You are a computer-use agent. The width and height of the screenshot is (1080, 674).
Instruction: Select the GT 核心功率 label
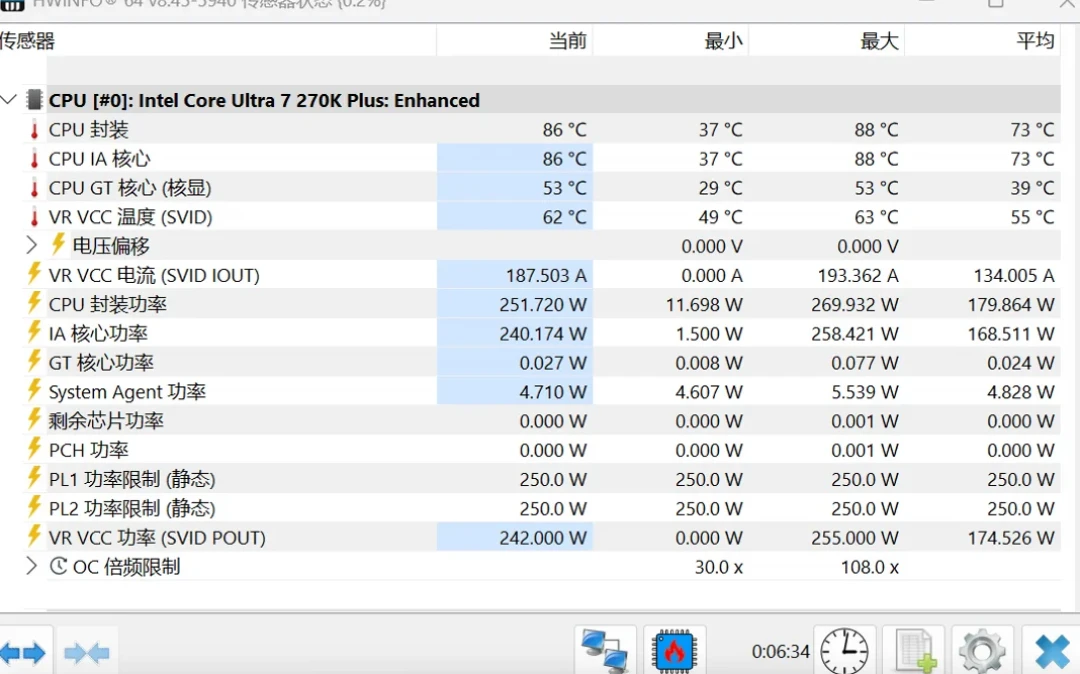pos(101,362)
